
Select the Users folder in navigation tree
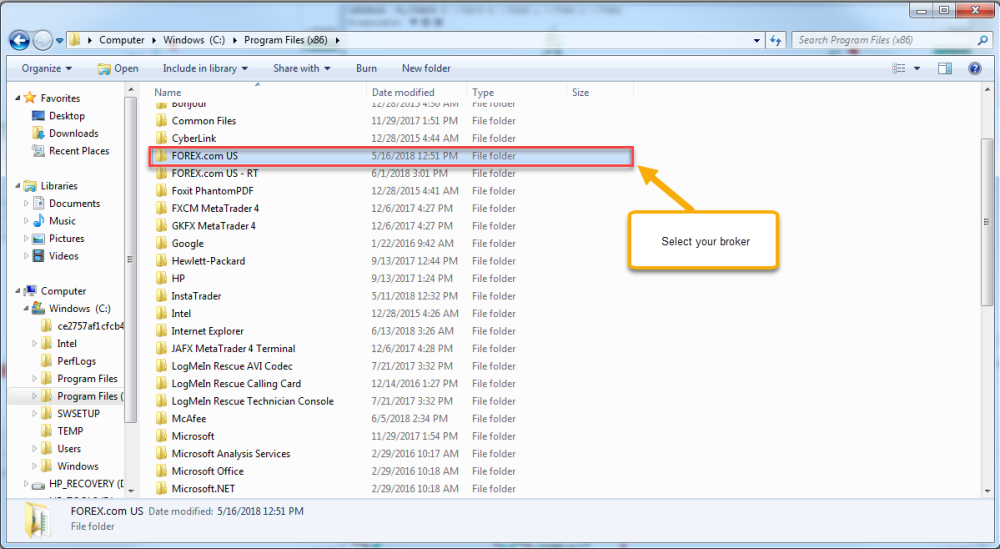(x=69, y=449)
